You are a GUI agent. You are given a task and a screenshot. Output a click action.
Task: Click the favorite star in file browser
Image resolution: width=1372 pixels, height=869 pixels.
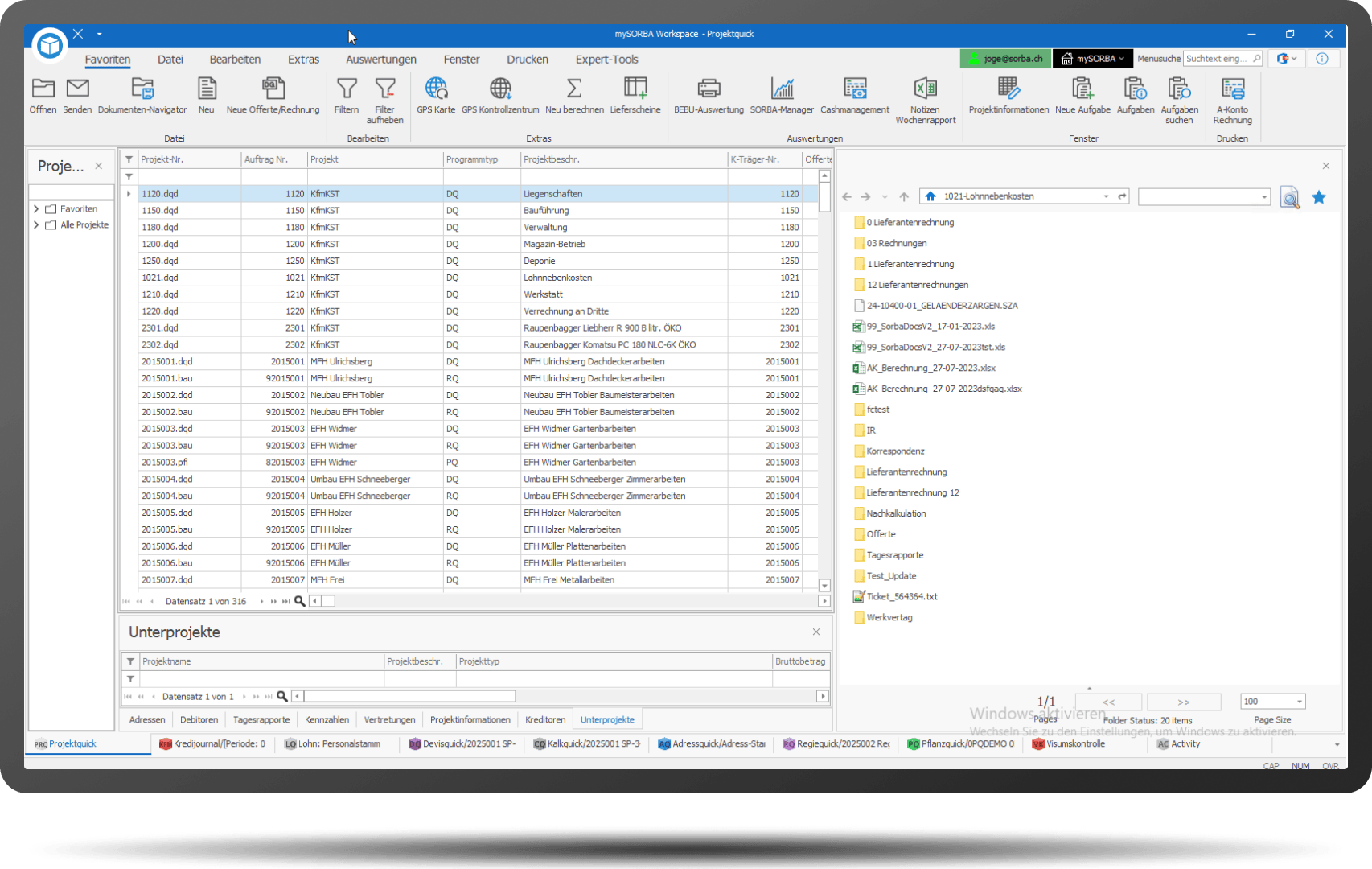(1319, 197)
